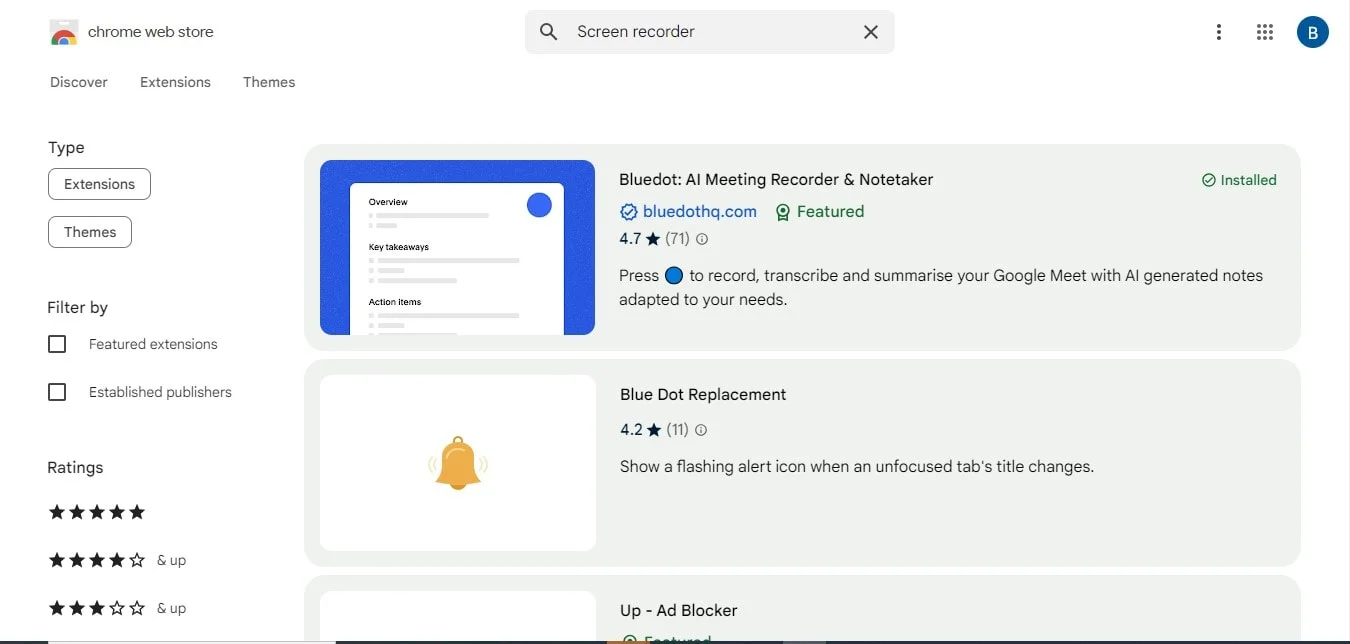This screenshot has width=1350, height=644.
Task: Clear the search with the X icon
Action: 871,32
